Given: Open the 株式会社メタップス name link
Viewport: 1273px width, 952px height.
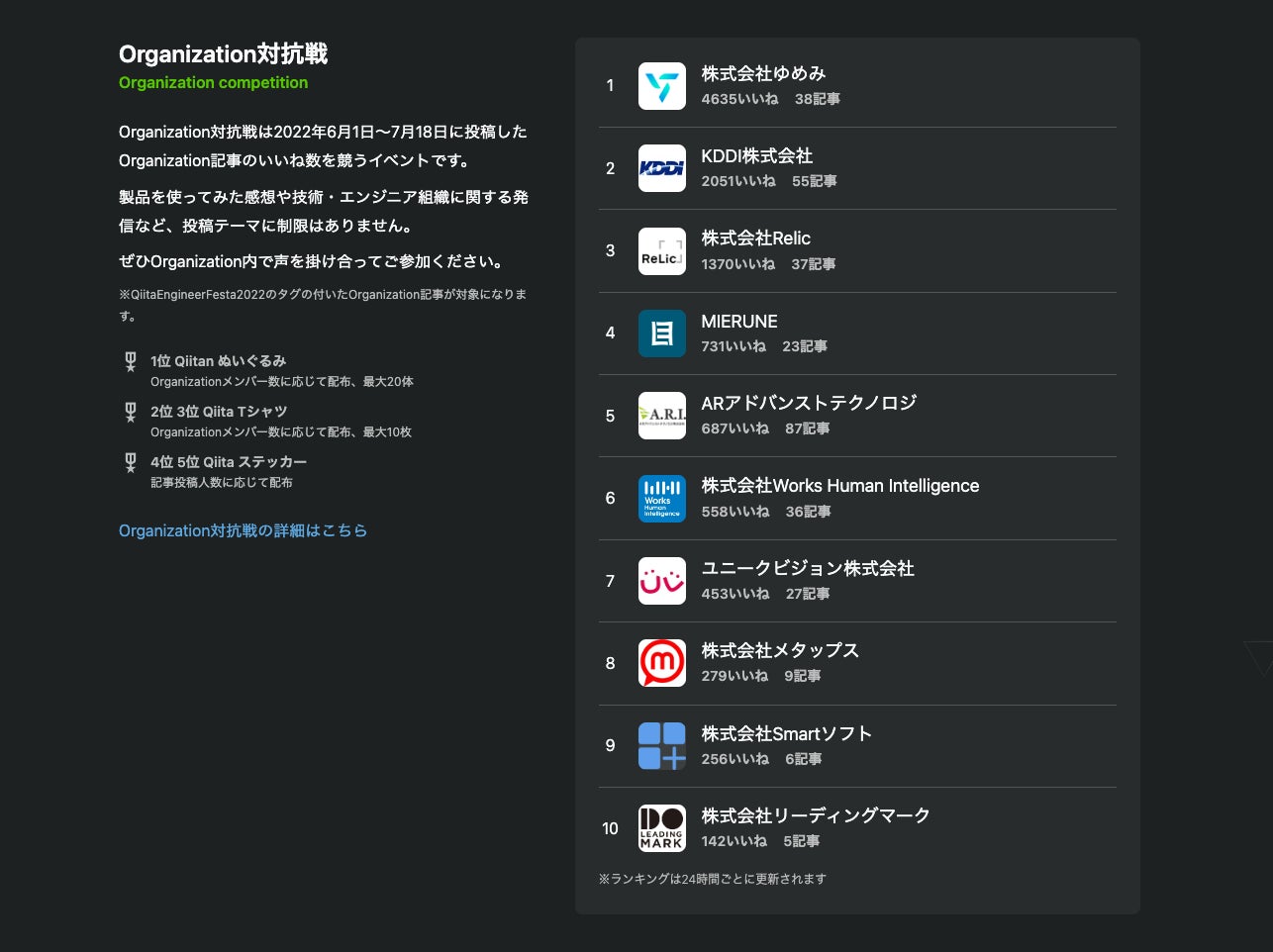Looking at the screenshot, I should point(780,650).
